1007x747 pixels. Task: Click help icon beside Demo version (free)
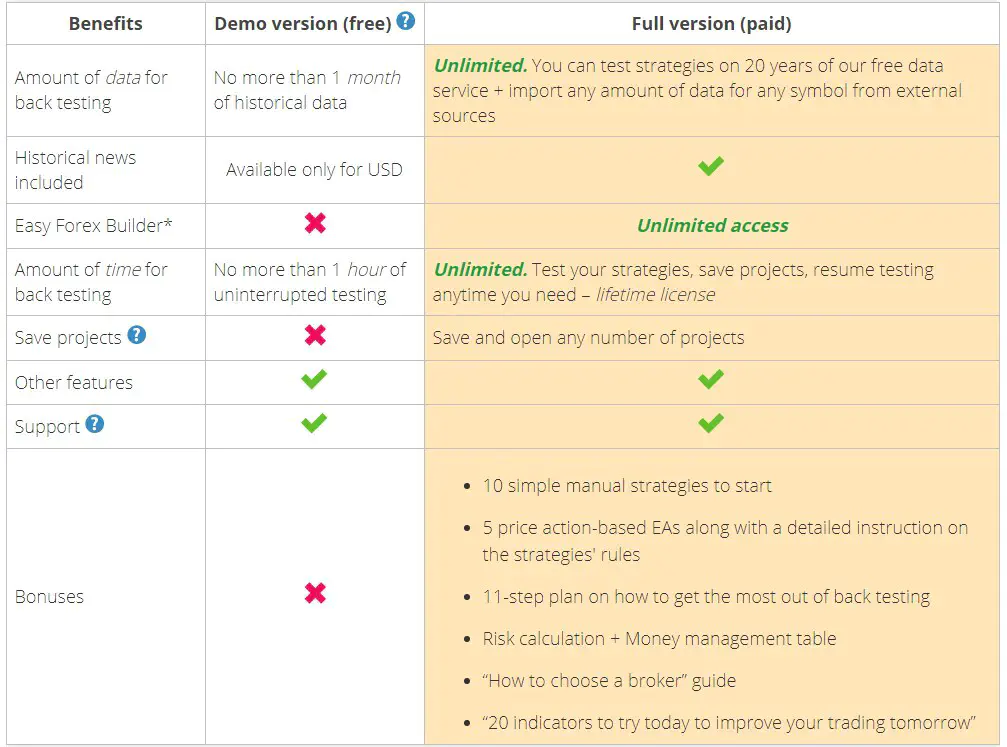[405, 21]
